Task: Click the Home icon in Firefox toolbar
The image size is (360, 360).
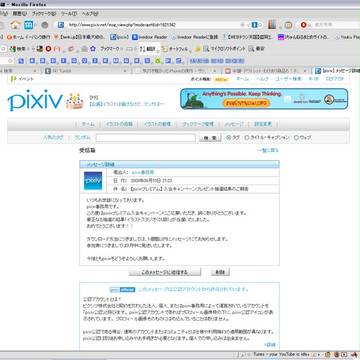Action: 15,25
